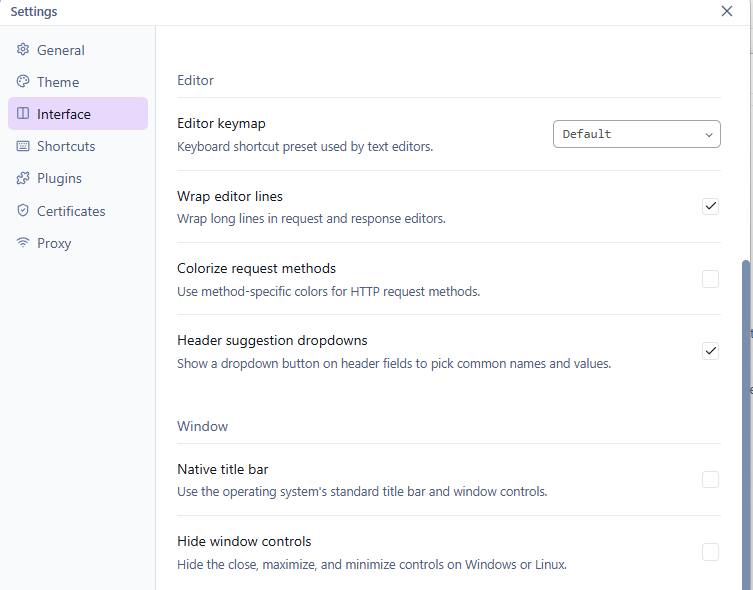This screenshot has height=590, width=753.
Task: Click 'Show a dropdown button on header fields' text
Action: (394, 363)
